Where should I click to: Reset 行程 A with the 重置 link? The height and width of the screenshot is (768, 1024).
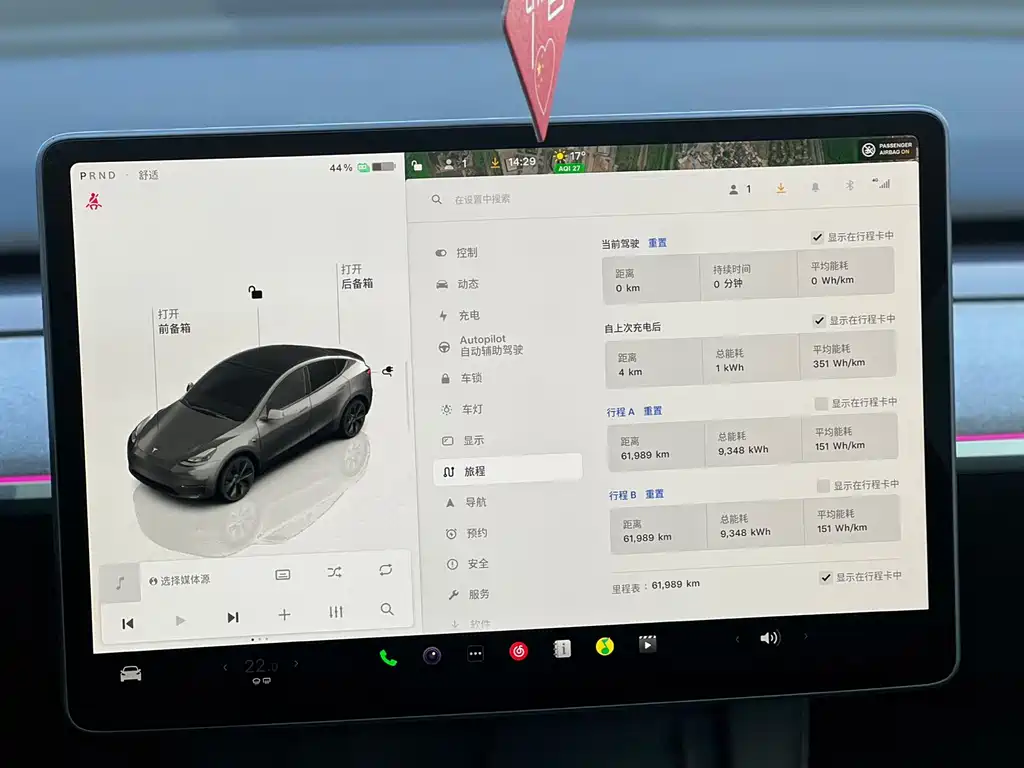point(655,410)
